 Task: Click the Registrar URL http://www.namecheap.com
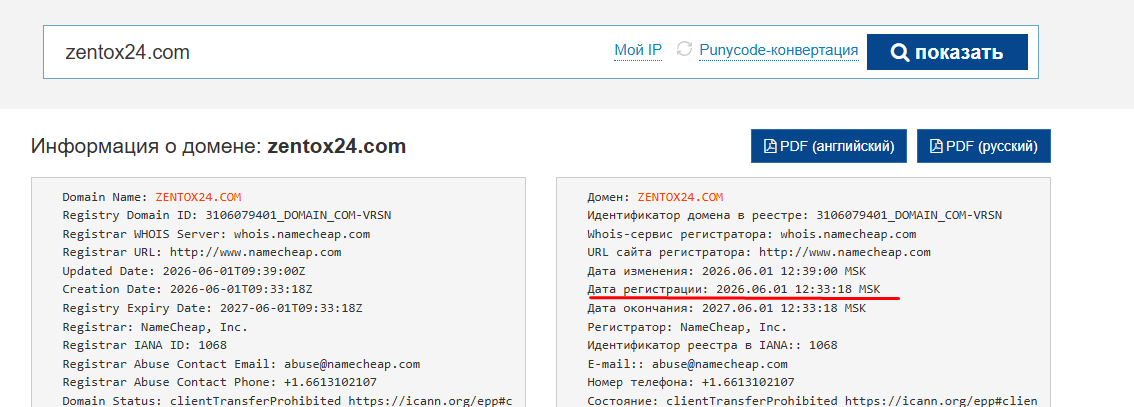[x=255, y=252]
